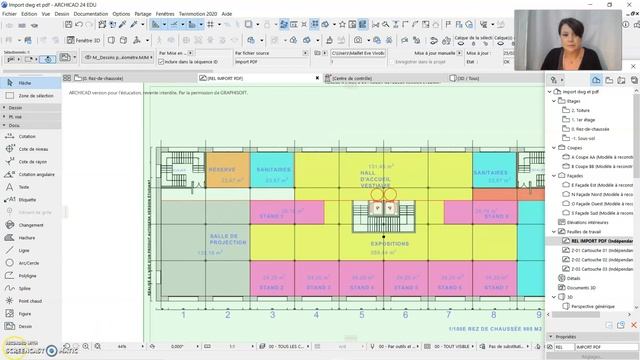The width and height of the screenshot is (640, 360).
Task: Select the Dessin drawing tool
Action: click(31, 326)
